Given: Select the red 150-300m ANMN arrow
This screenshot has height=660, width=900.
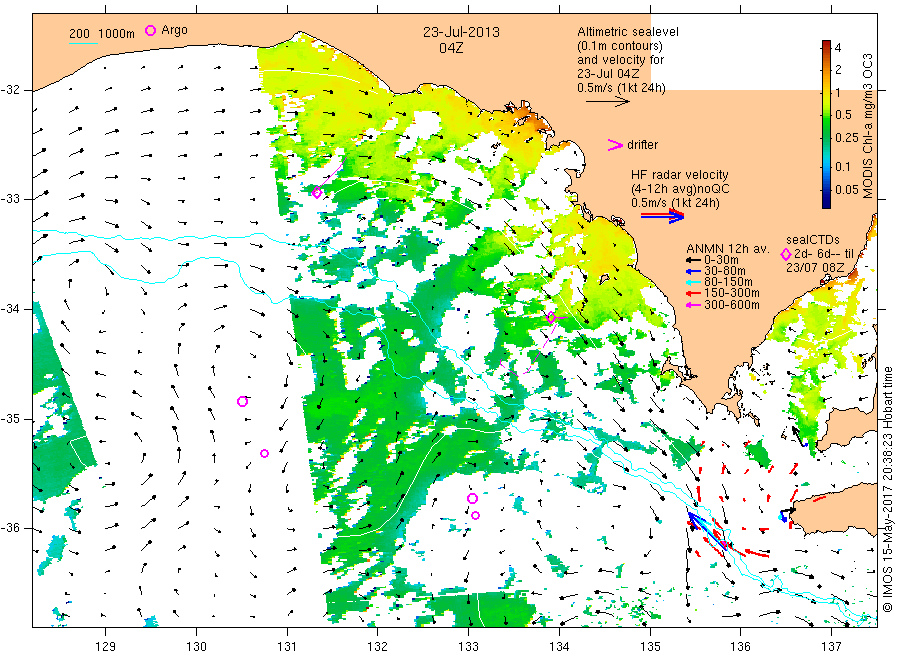Looking at the screenshot, I should coord(693,293).
